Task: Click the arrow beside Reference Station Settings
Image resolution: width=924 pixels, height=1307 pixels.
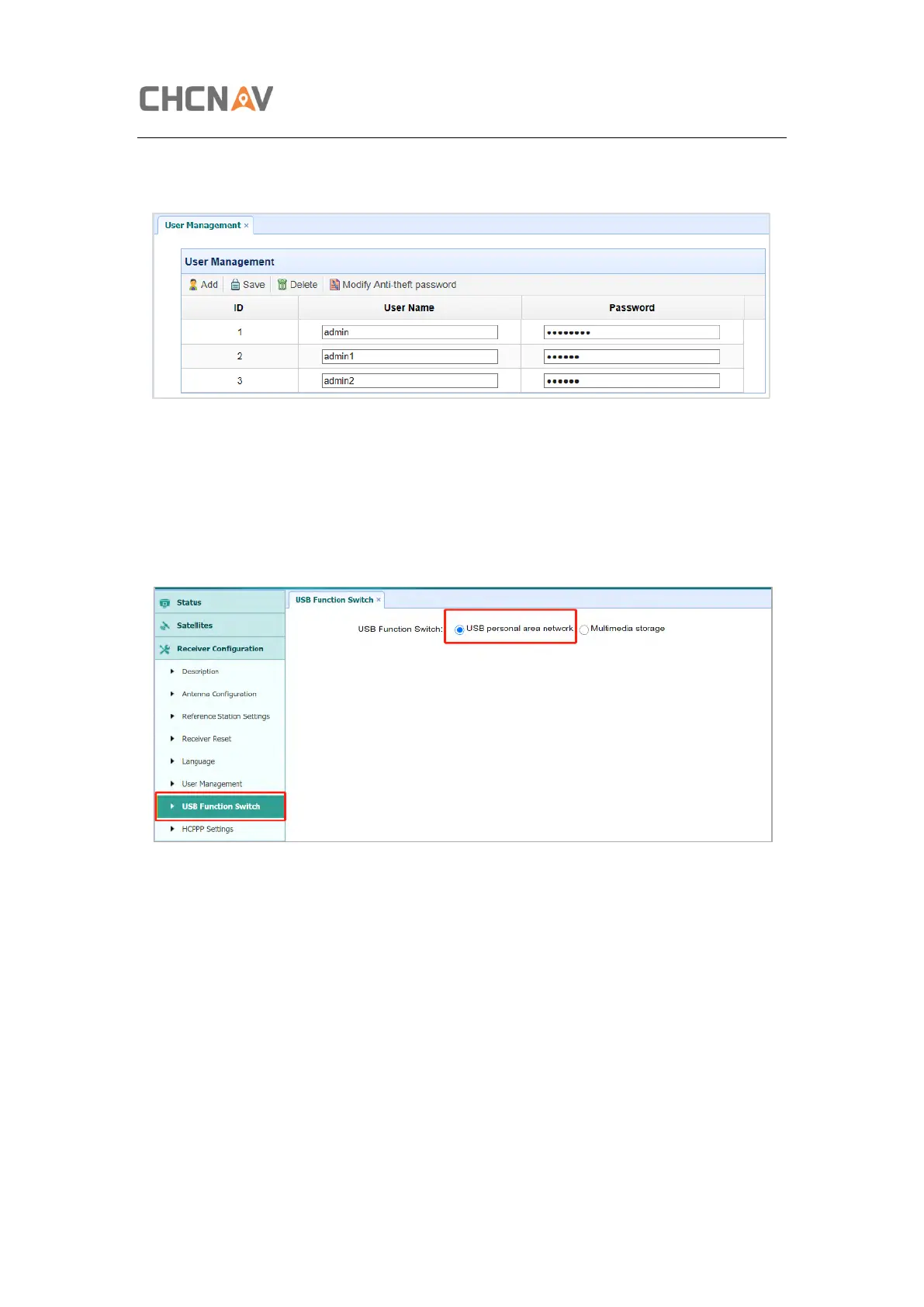Action: click(172, 716)
